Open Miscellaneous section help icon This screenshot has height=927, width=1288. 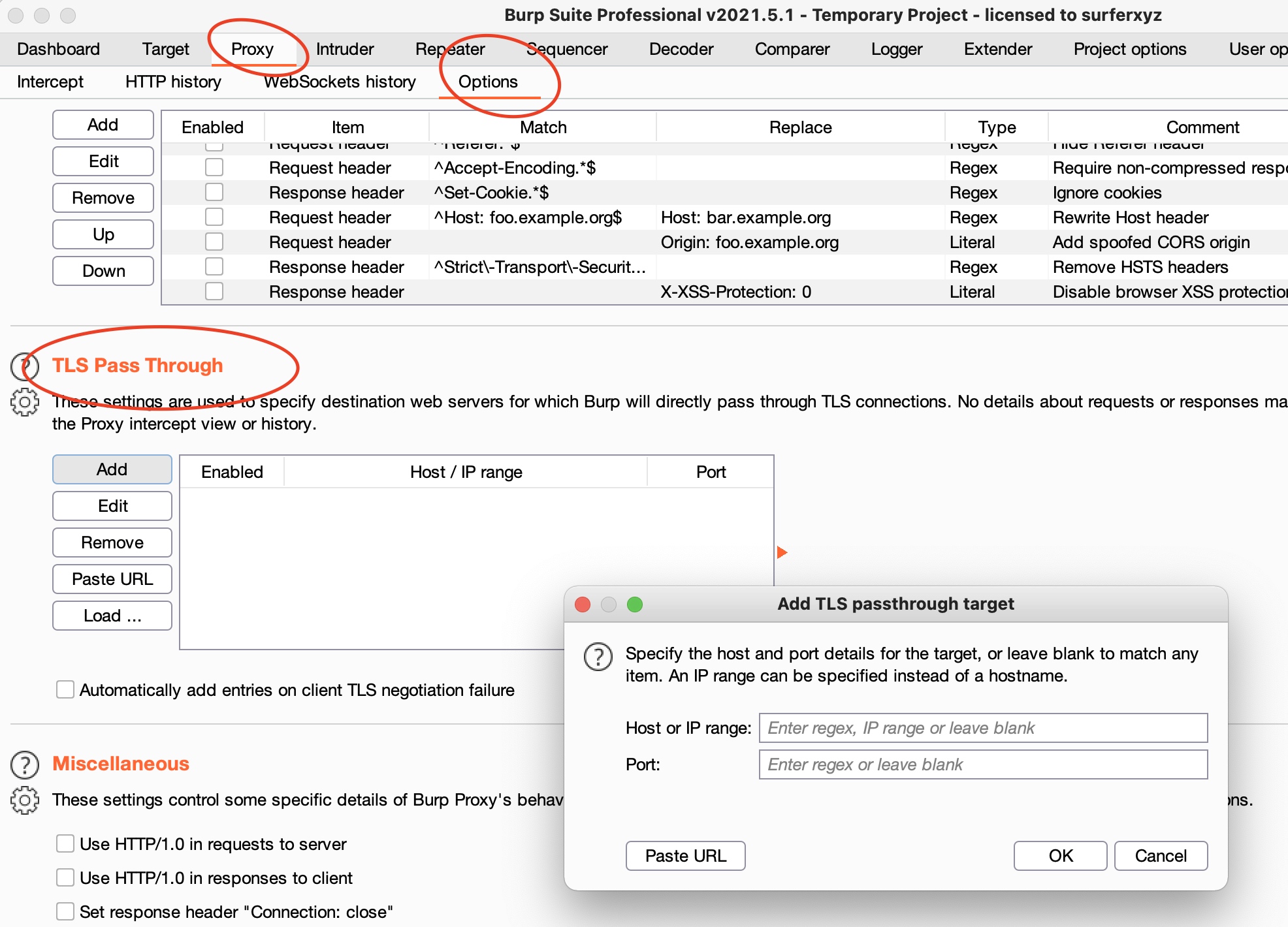click(x=25, y=764)
